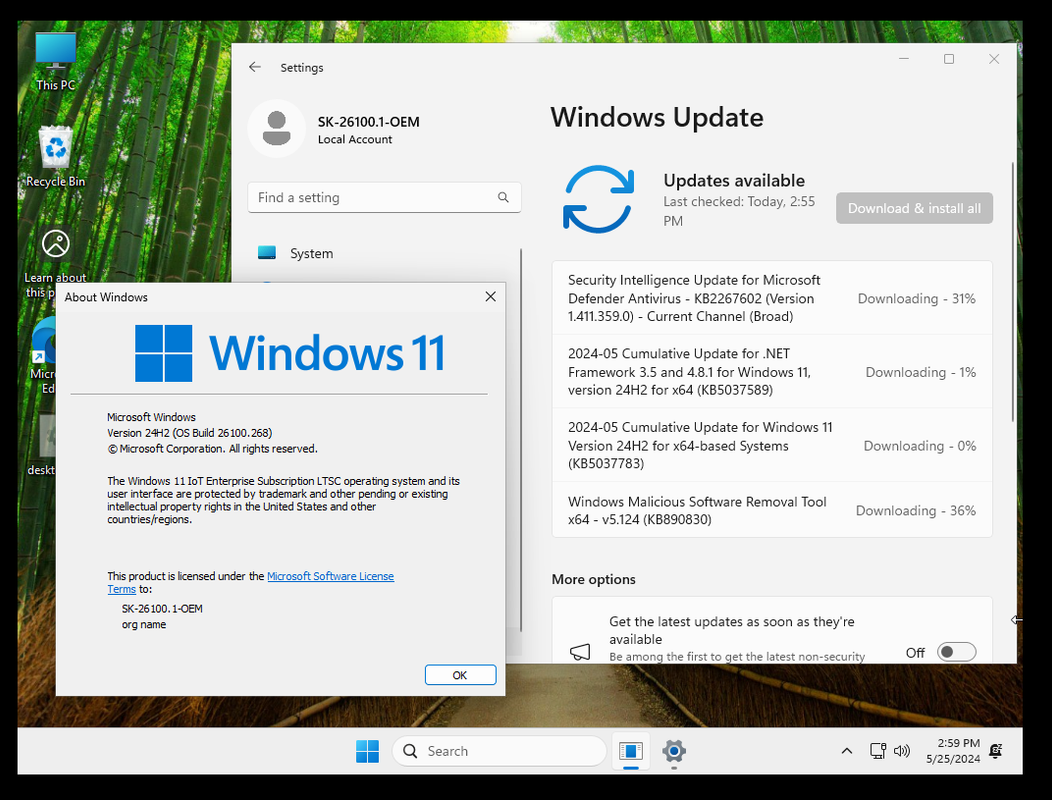Open the Recycle Bin desktop icon
Screen dimensions: 1052x800
(x=56, y=157)
